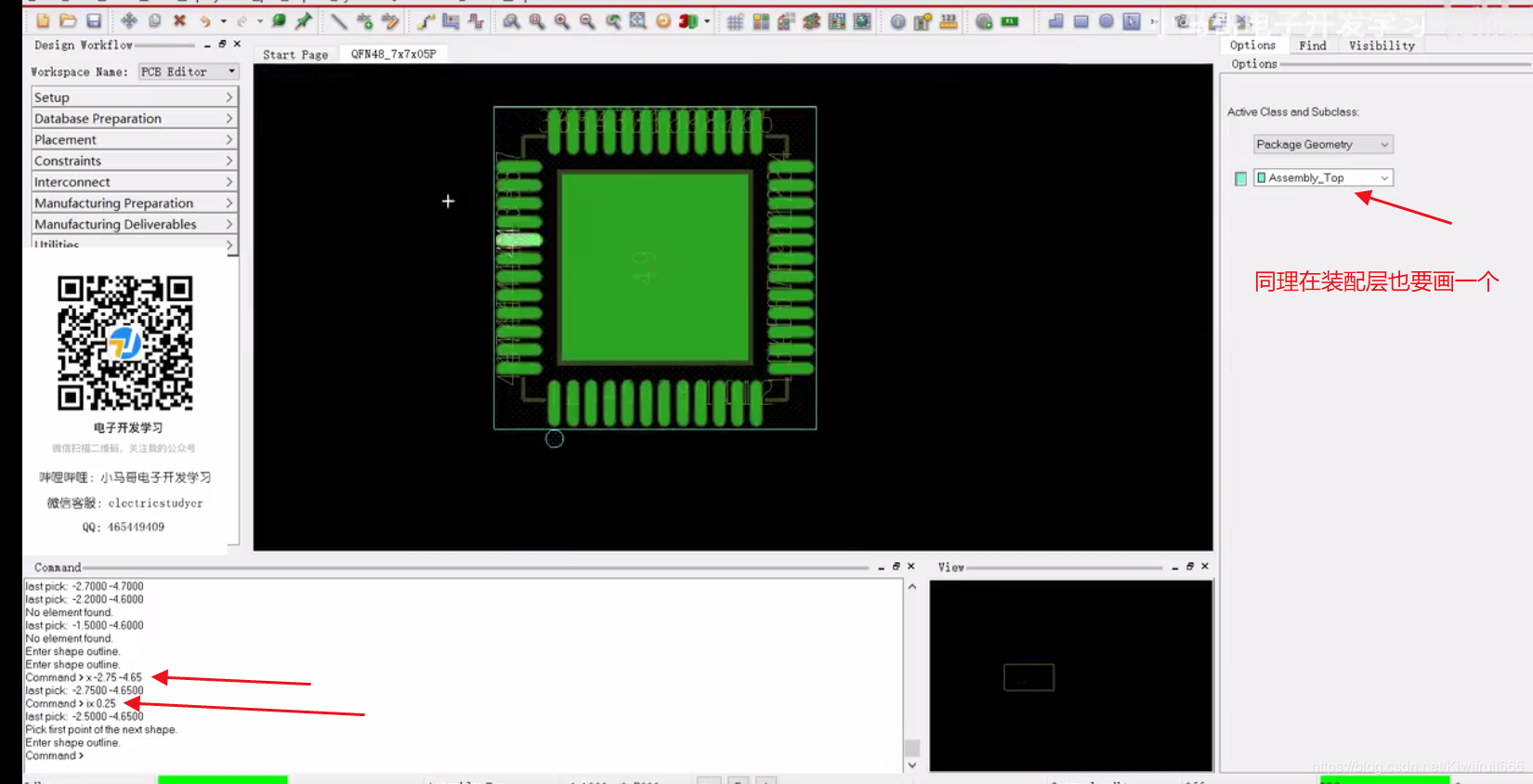Toggle the grid display icon
This screenshot has height=784, width=1533.
pos(735,21)
